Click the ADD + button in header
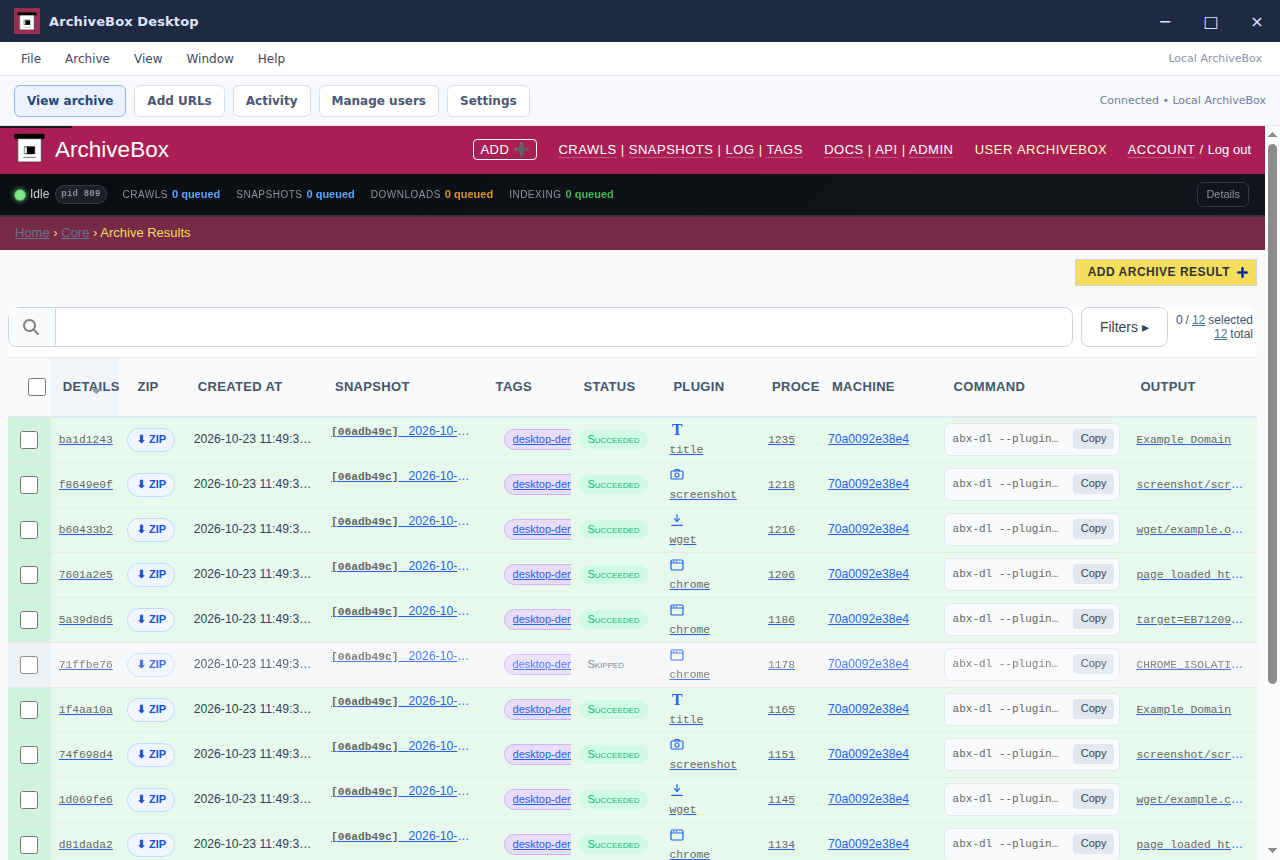Screen dimensions: 1280x860 click(505, 150)
